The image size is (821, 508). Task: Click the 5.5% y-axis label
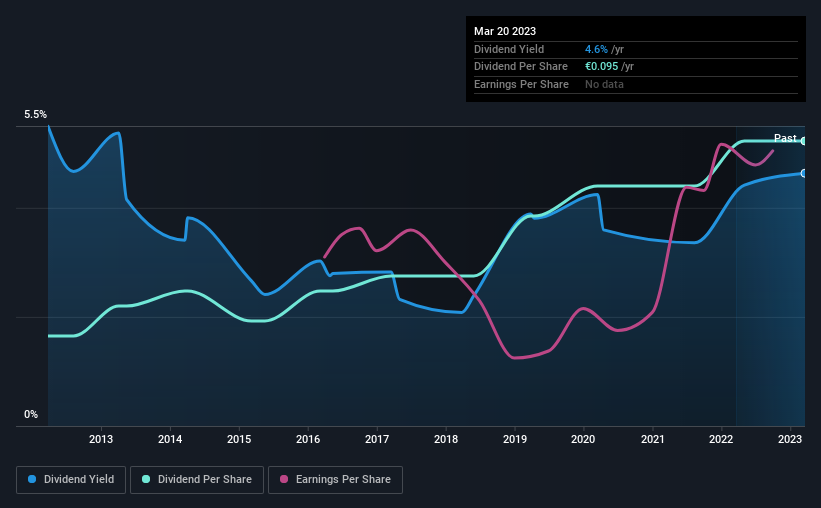(36, 114)
